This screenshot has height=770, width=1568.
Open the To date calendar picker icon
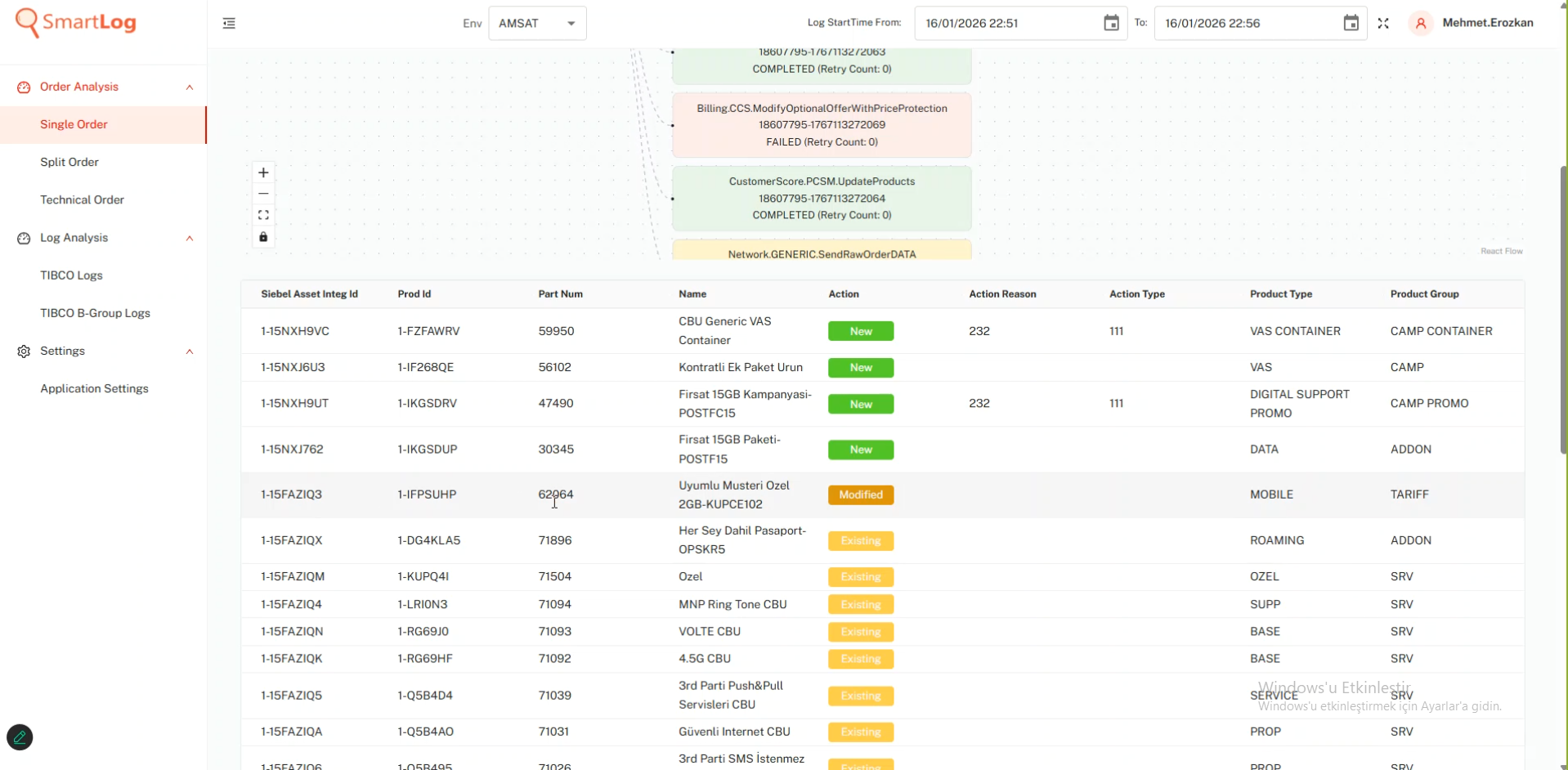tap(1351, 23)
